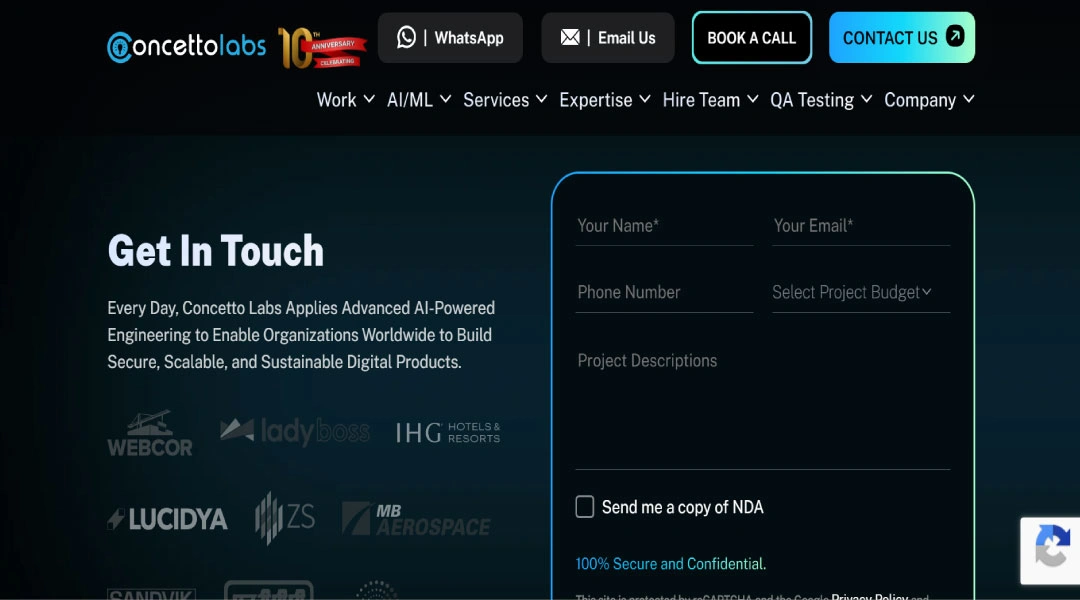The height and width of the screenshot is (600, 1080).
Task: Click the Webcor client logo
Action: (x=150, y=433)
